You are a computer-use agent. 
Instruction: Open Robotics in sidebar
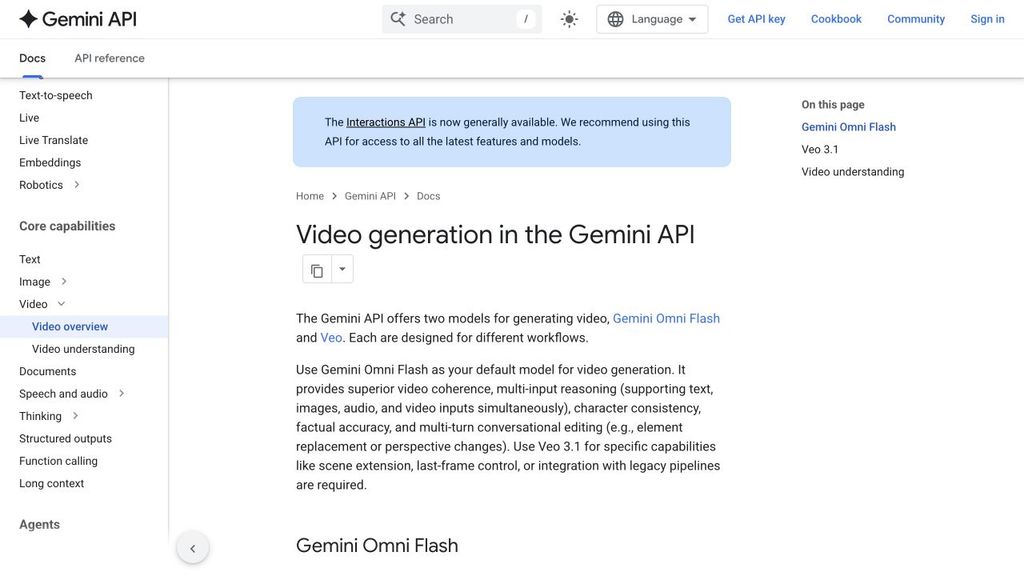click(x=40, y=185)
